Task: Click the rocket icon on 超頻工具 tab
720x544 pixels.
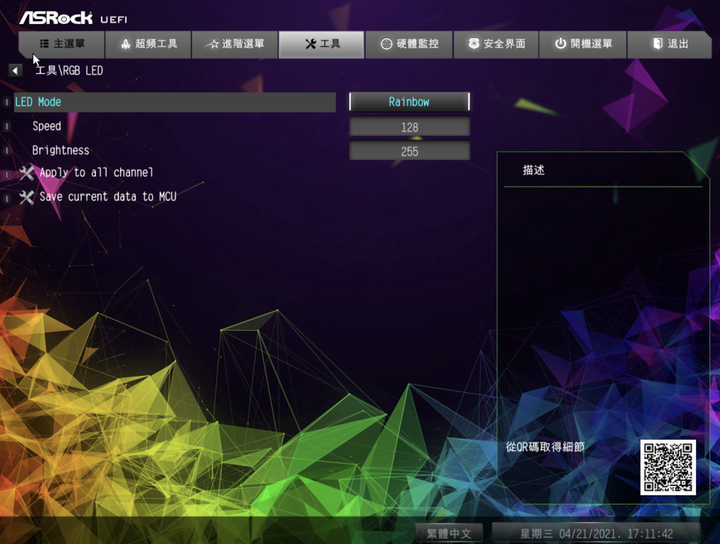Action: [125, 44]
